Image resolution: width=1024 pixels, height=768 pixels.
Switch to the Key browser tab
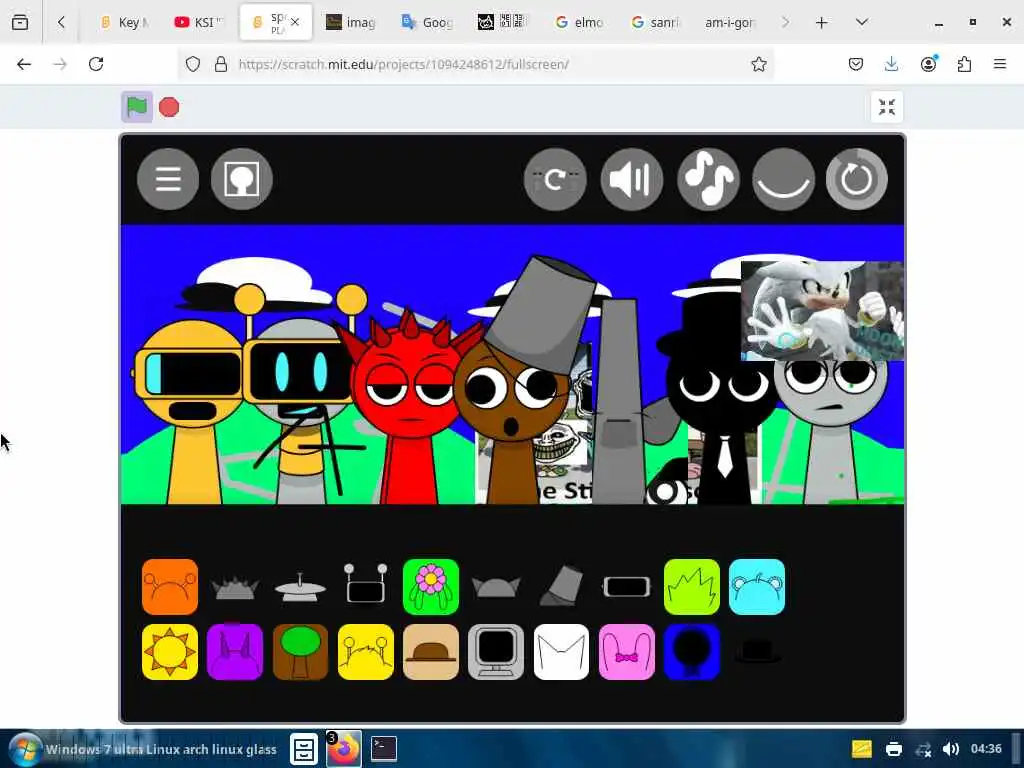tap(124, 22)
